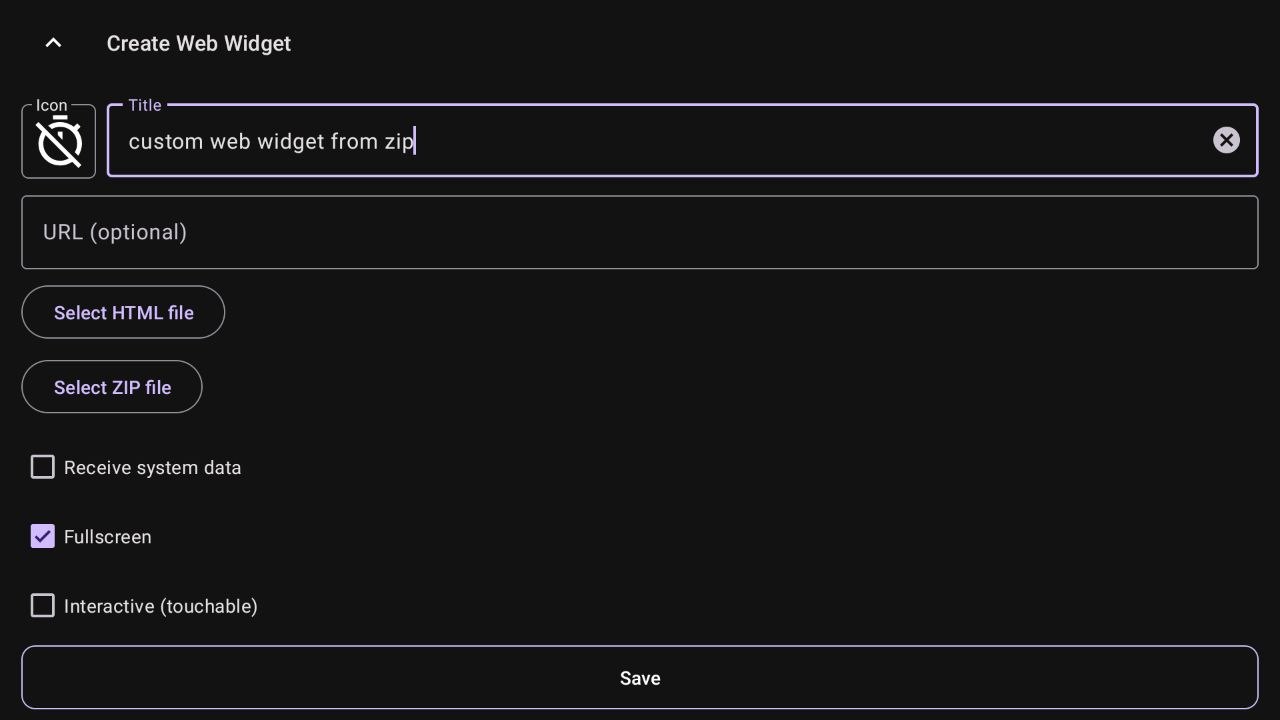The image size is (1280, 720).
Task: Click the "Interactive (touchable)" label text
Action: (x=160, y=606)
